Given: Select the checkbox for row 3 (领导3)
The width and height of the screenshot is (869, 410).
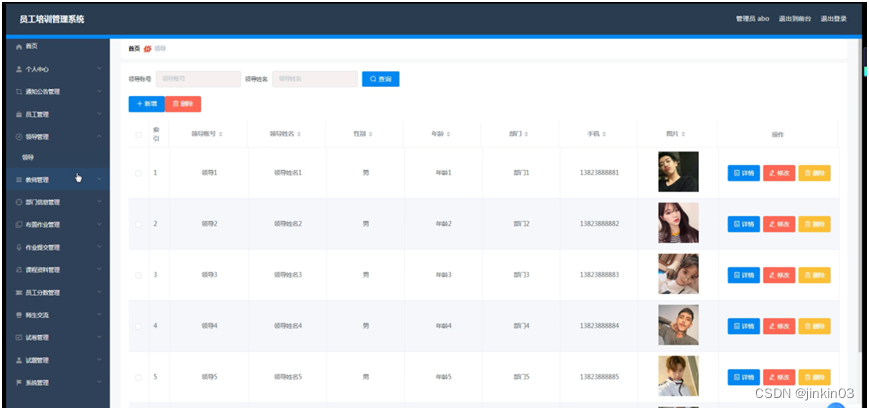Looking at the screenshot, I should click(139, 275).
